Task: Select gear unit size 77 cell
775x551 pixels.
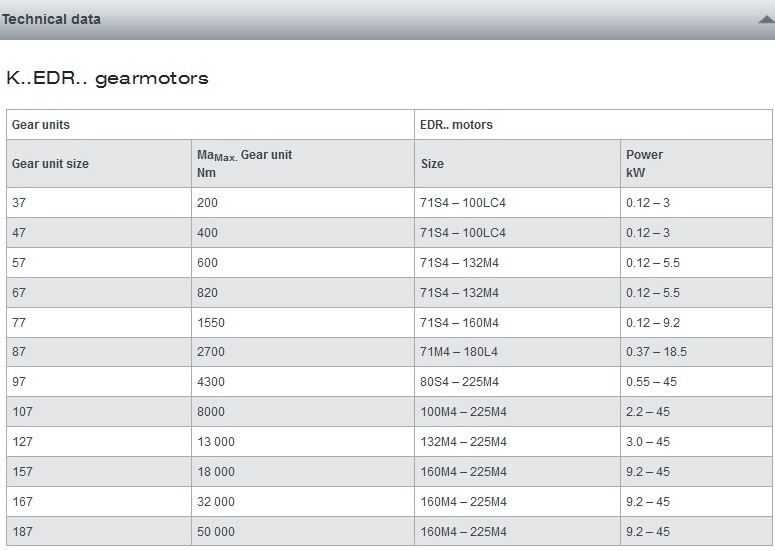Action: [99, 323]
